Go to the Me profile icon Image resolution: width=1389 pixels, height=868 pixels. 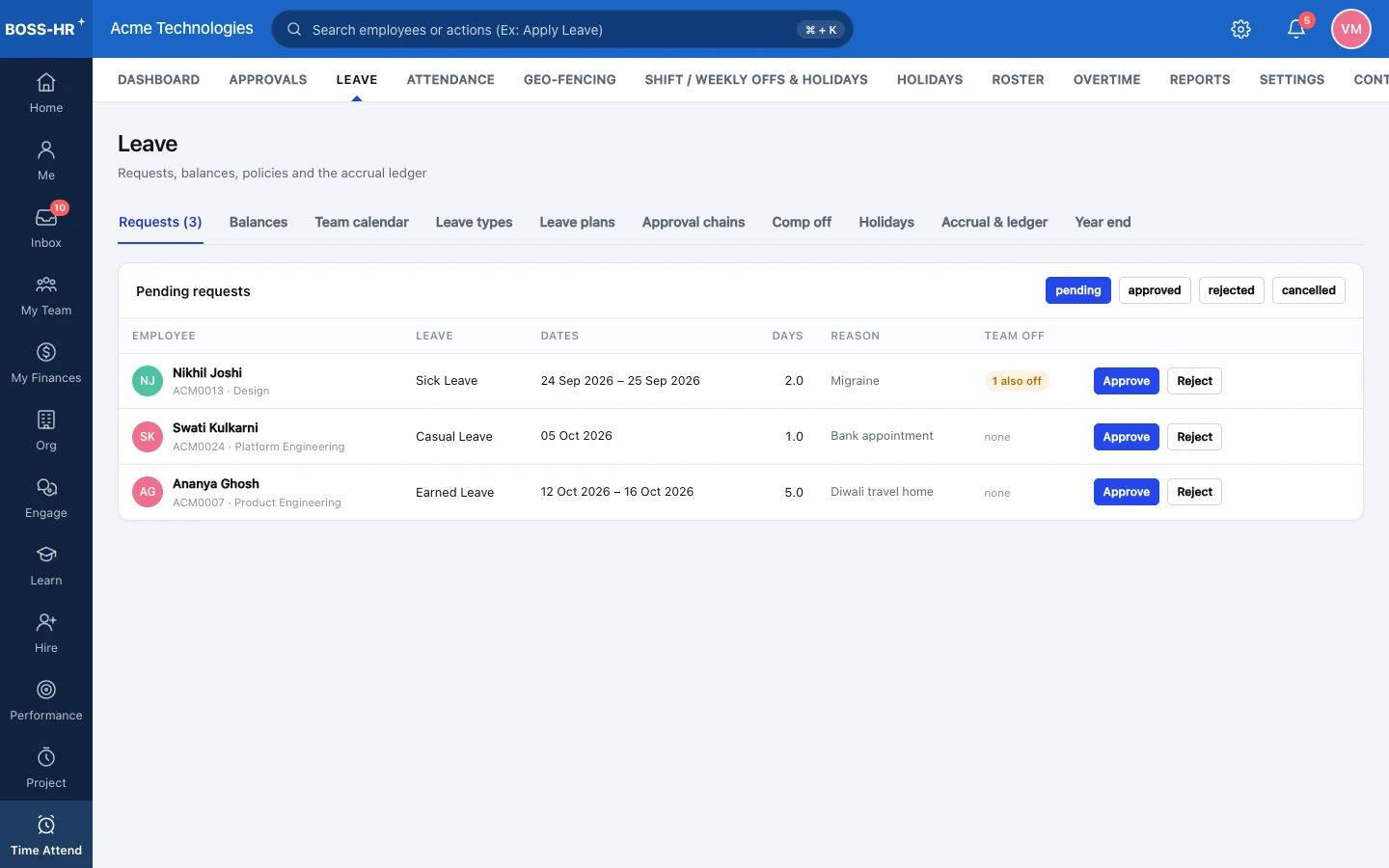tap(46, 160)
